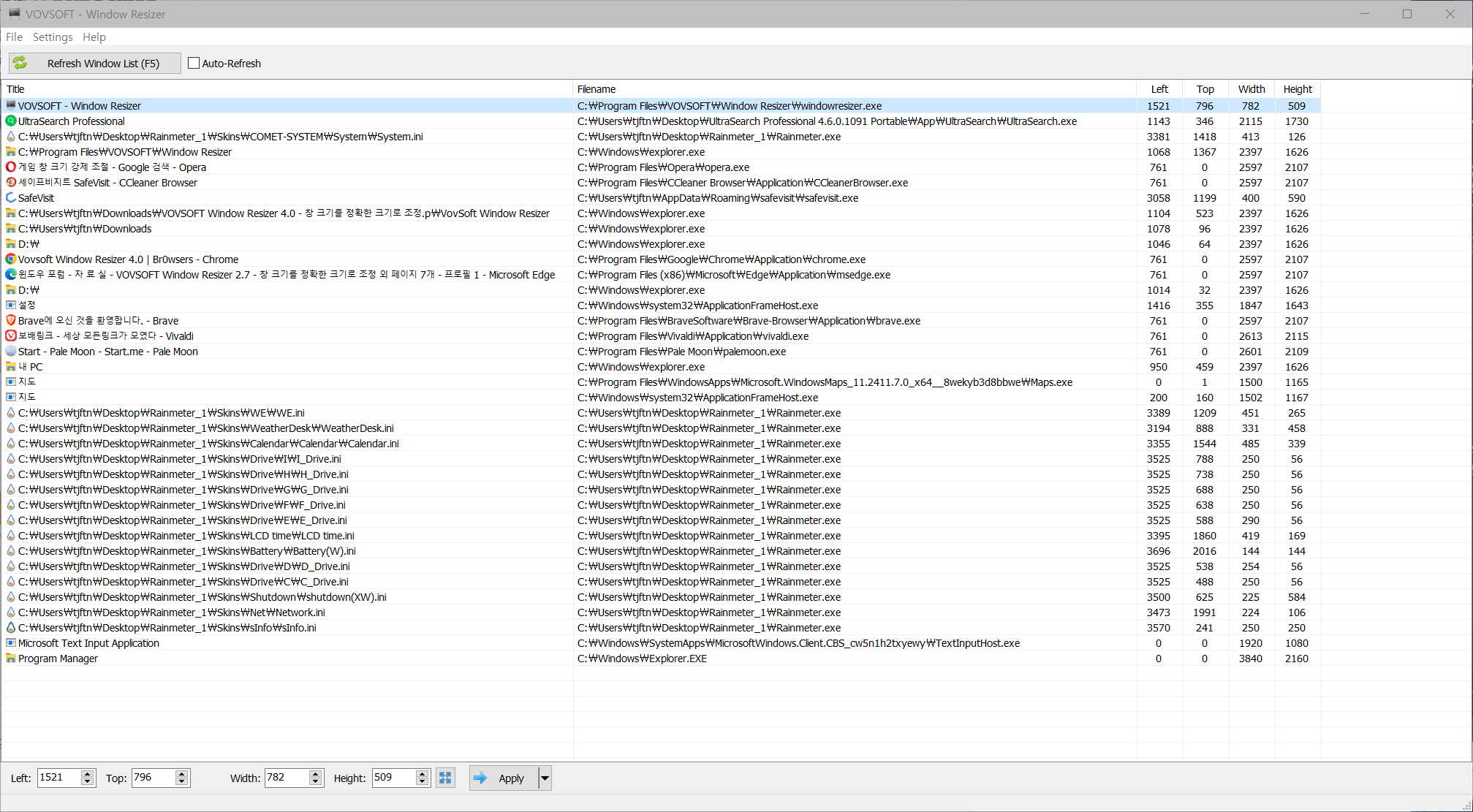Select the WE.ini Rainmeter skin row
The height and width of the screenshot is (812, 1473).
click(661, 413)
